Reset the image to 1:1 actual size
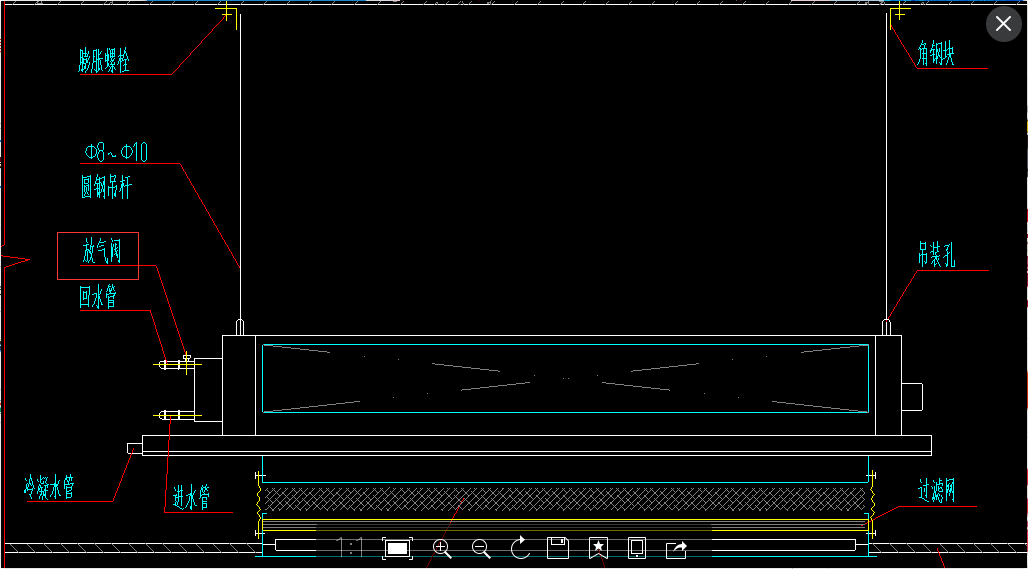 pyautogui.click(x=351, y=547)
